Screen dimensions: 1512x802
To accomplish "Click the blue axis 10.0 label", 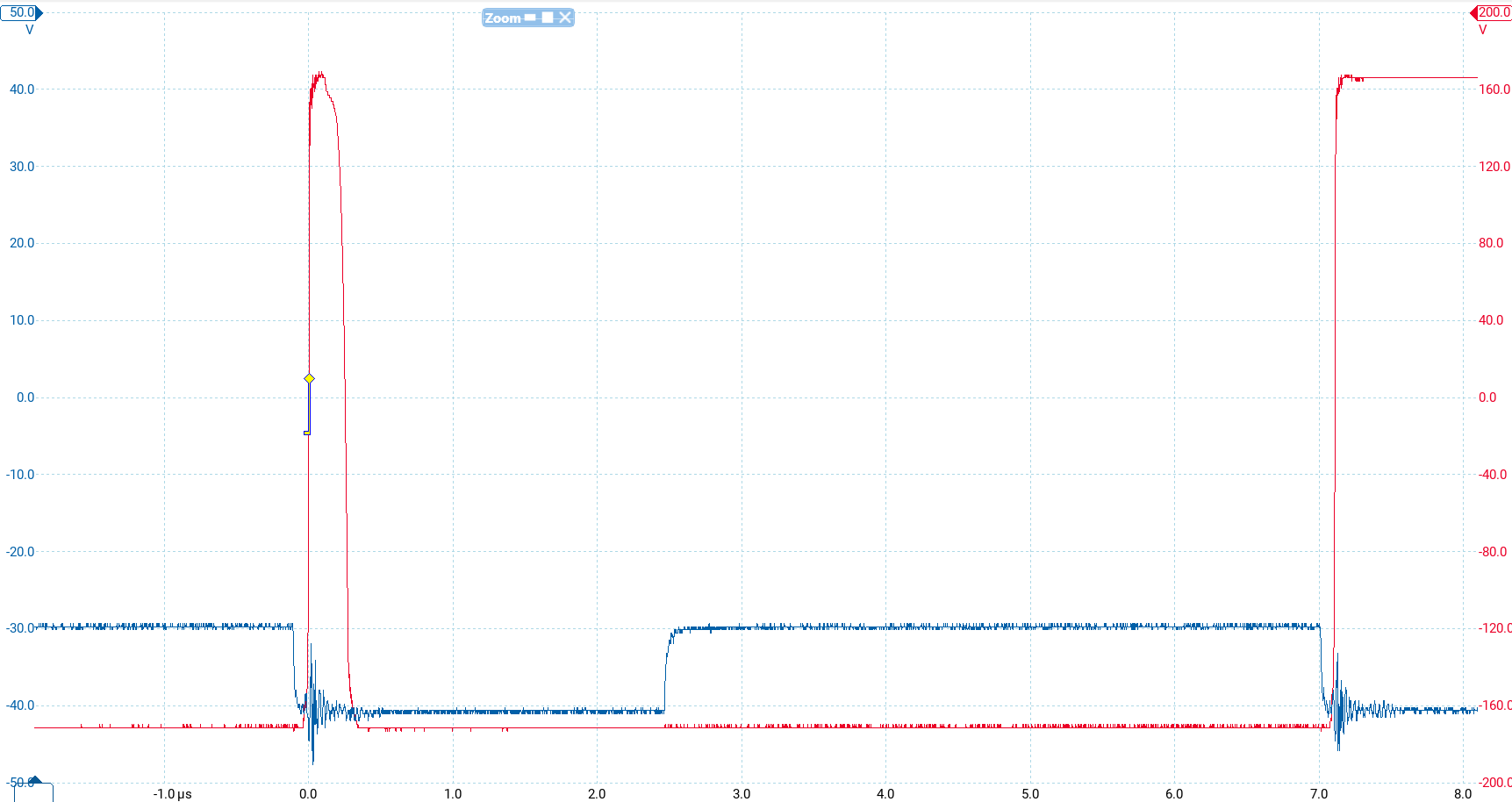I will (x=22, y=320).
